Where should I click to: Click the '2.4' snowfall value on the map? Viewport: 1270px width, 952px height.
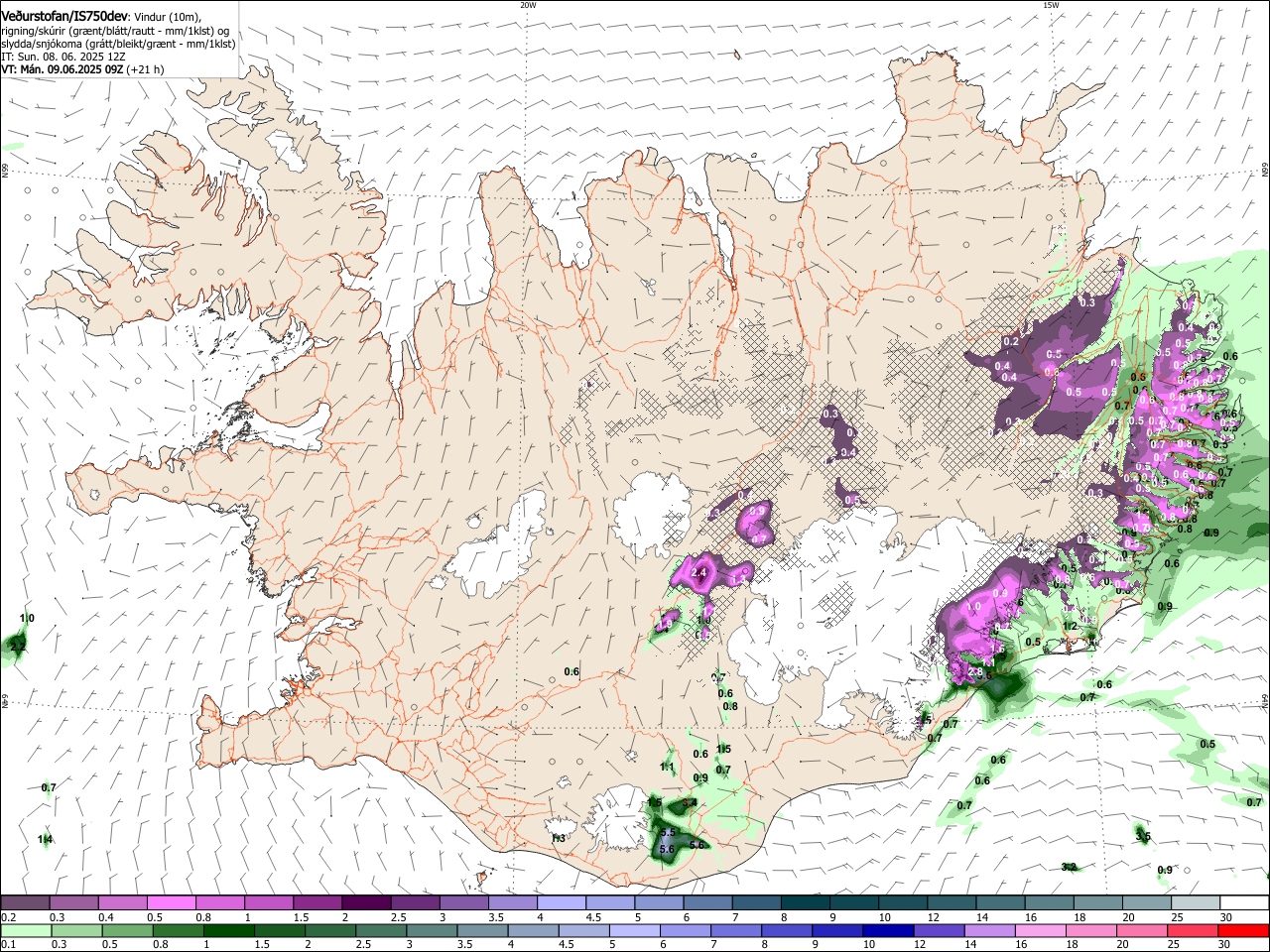point(698,573)
